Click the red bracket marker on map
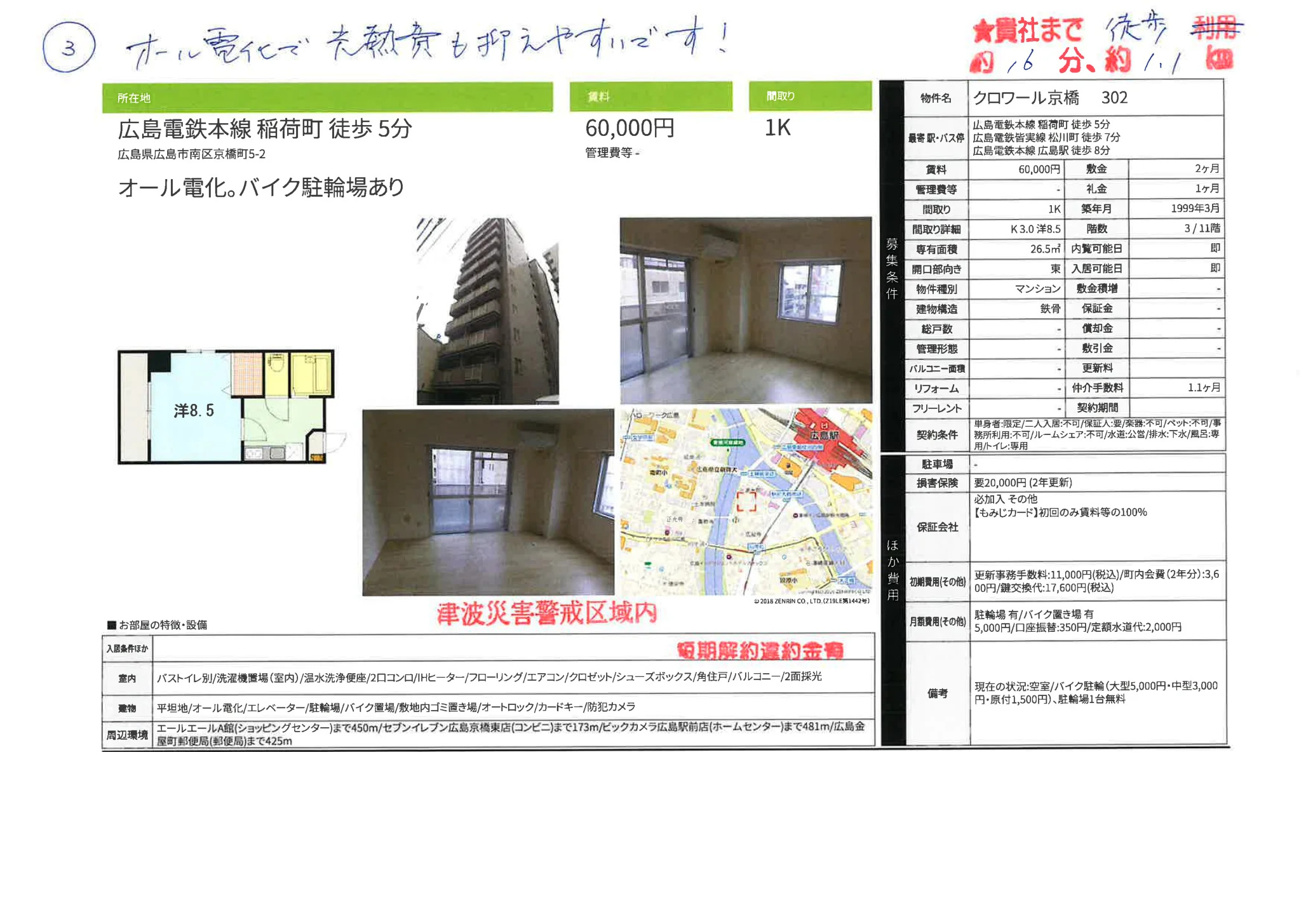This screenshot has height=924, width=1306. (x=746, y=501)
